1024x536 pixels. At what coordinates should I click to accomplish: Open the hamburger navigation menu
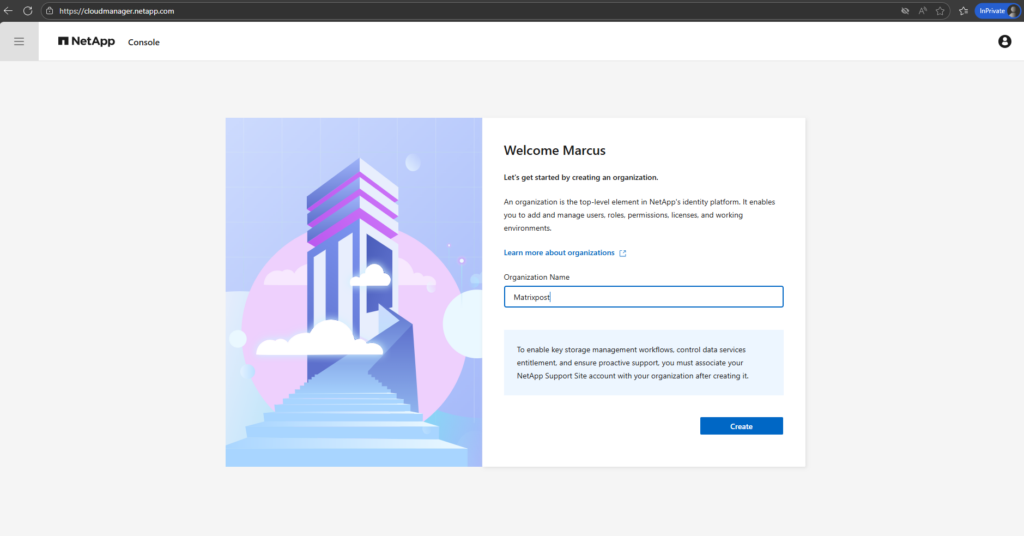(19, 42)
